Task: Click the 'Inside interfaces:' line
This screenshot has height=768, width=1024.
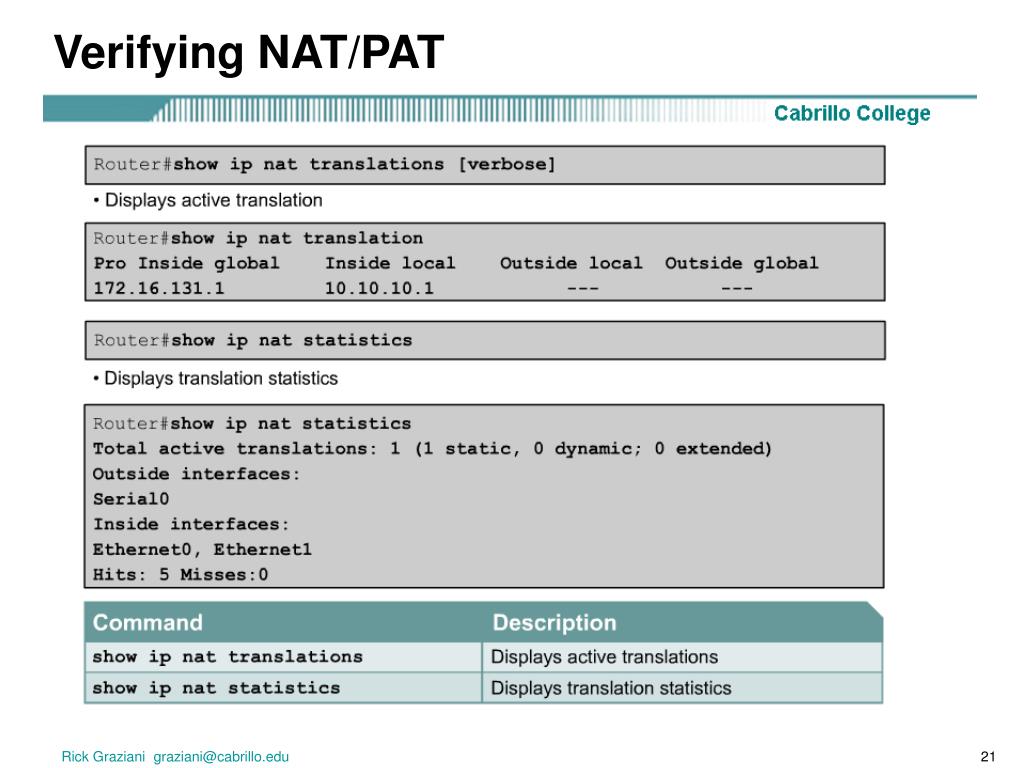Action: pos(191,524)
